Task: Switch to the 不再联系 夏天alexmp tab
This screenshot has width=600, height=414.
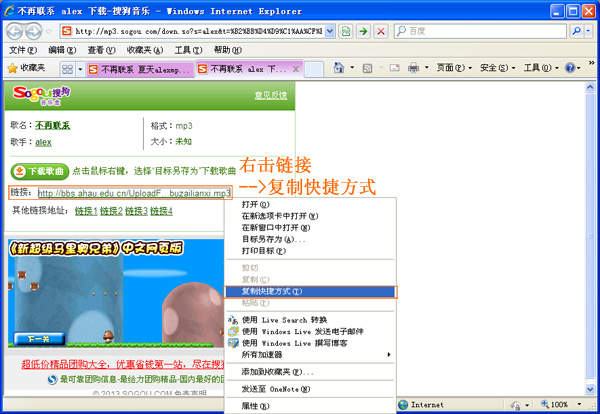Action: (140, 69)
